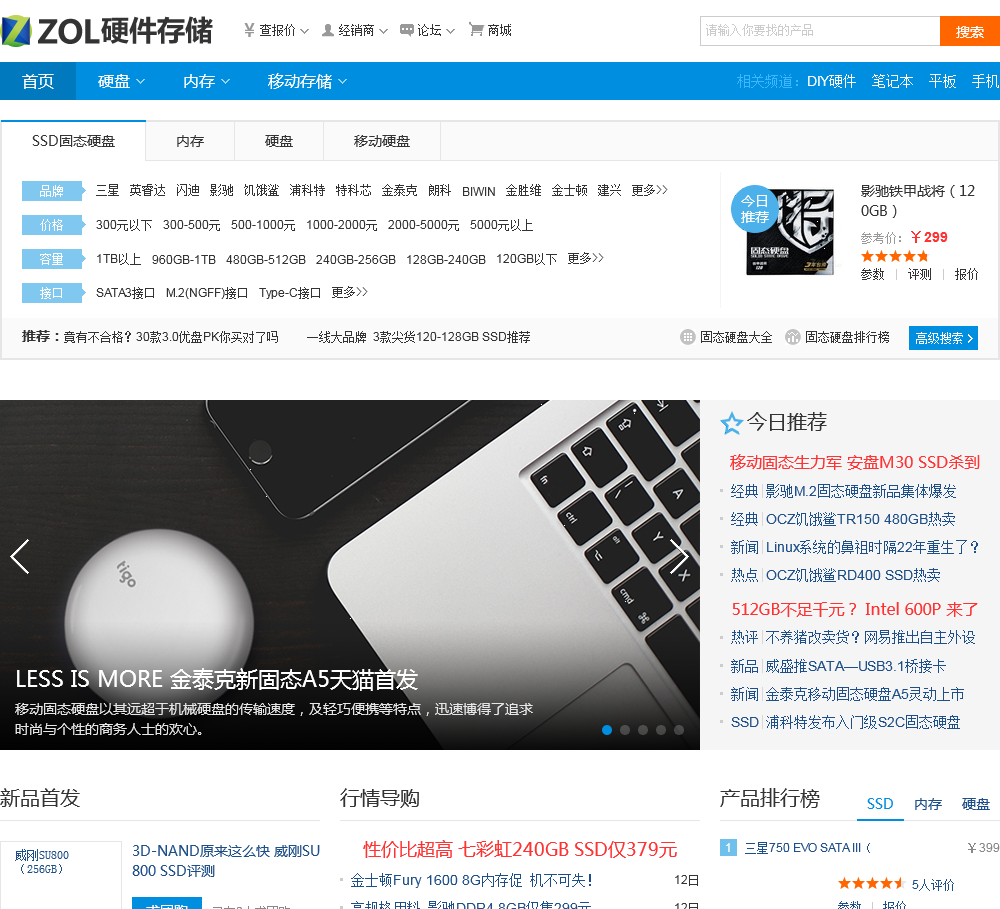This screenshot has width=1000, height=909.
Task: Filter price 300元以下
Action: 124,225
